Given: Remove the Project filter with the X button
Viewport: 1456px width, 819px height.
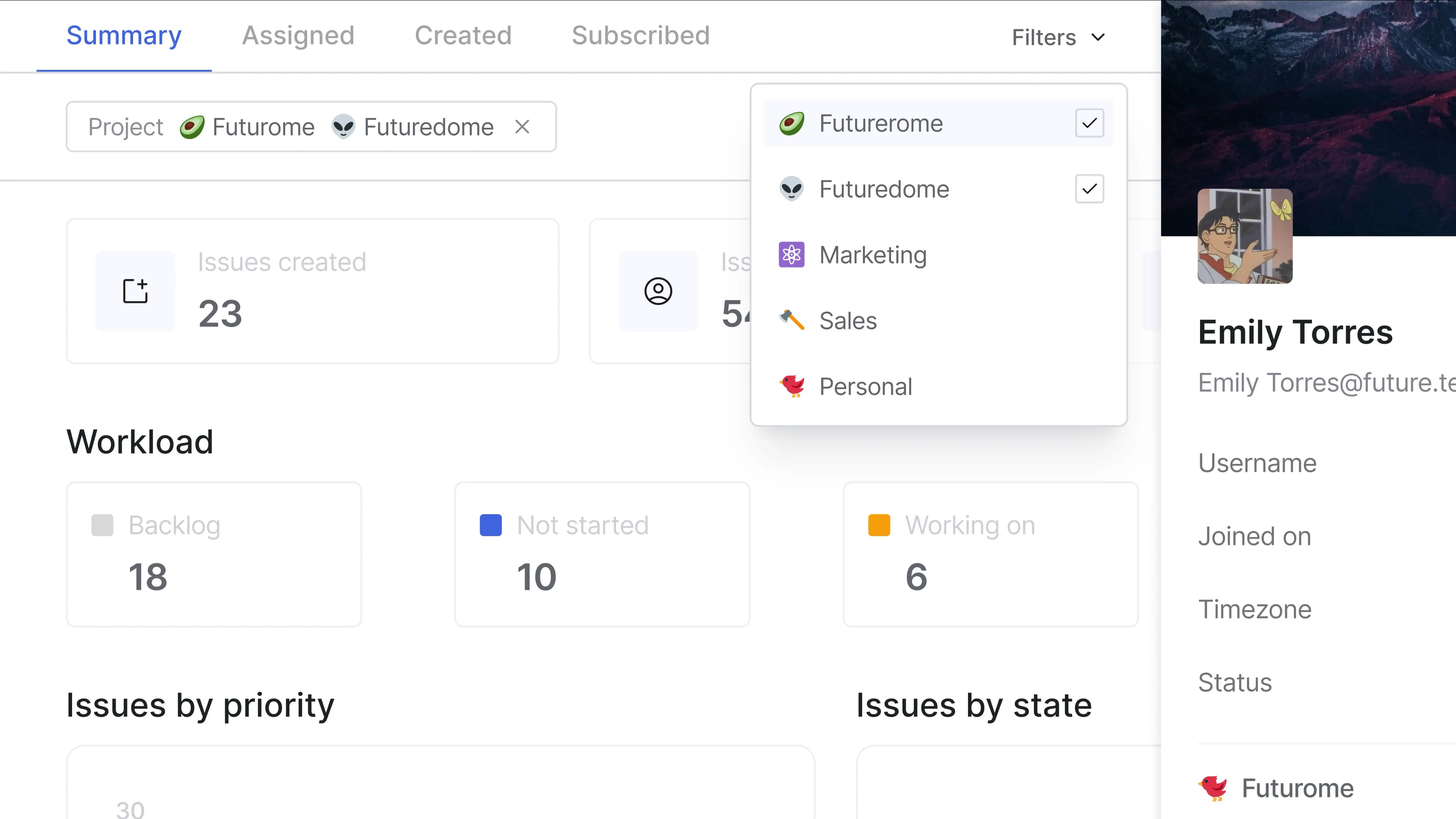Looking at the screenshot, I should tap(522, 127).
